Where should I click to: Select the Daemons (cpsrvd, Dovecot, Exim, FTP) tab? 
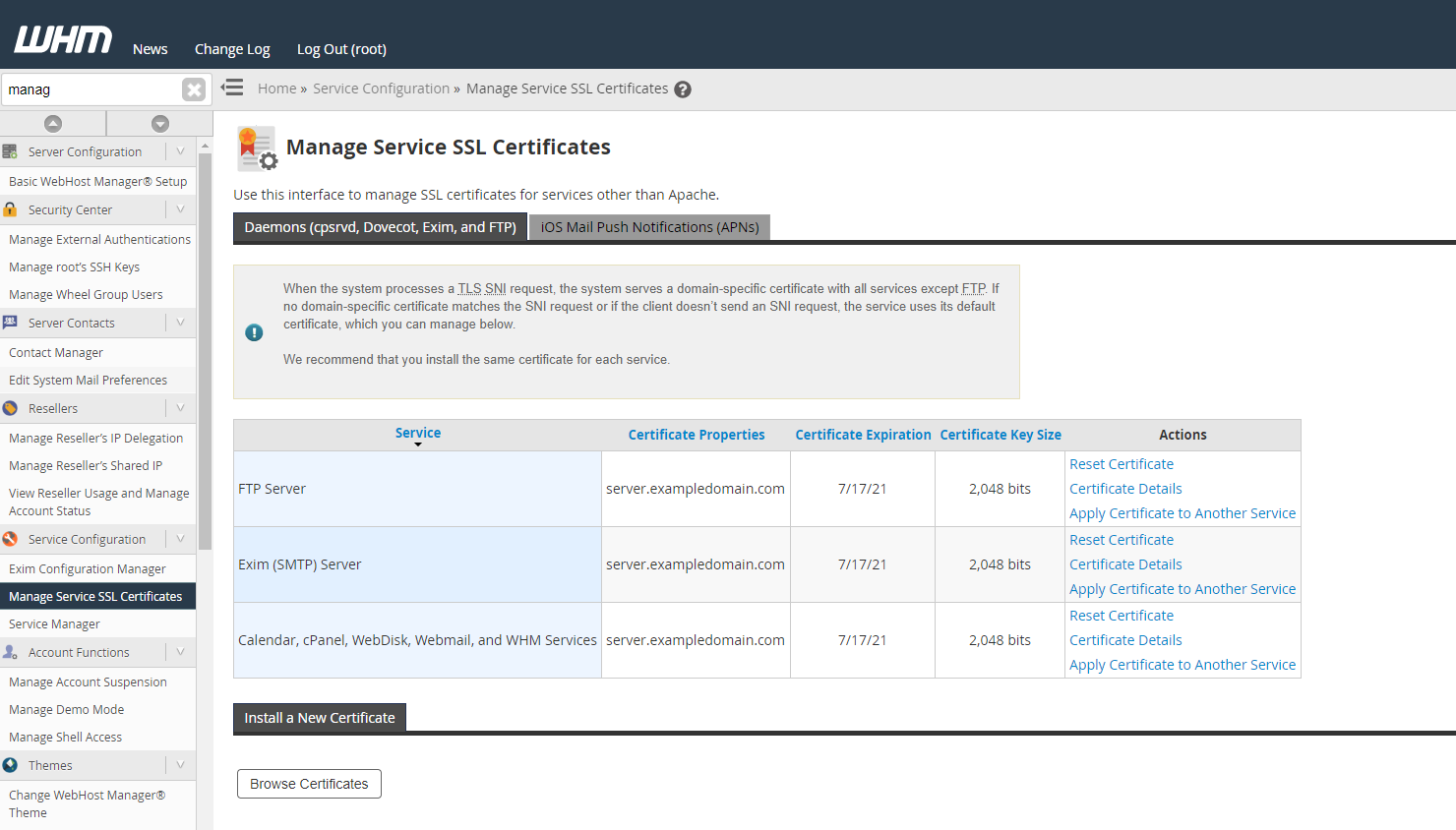pos(380,227)
